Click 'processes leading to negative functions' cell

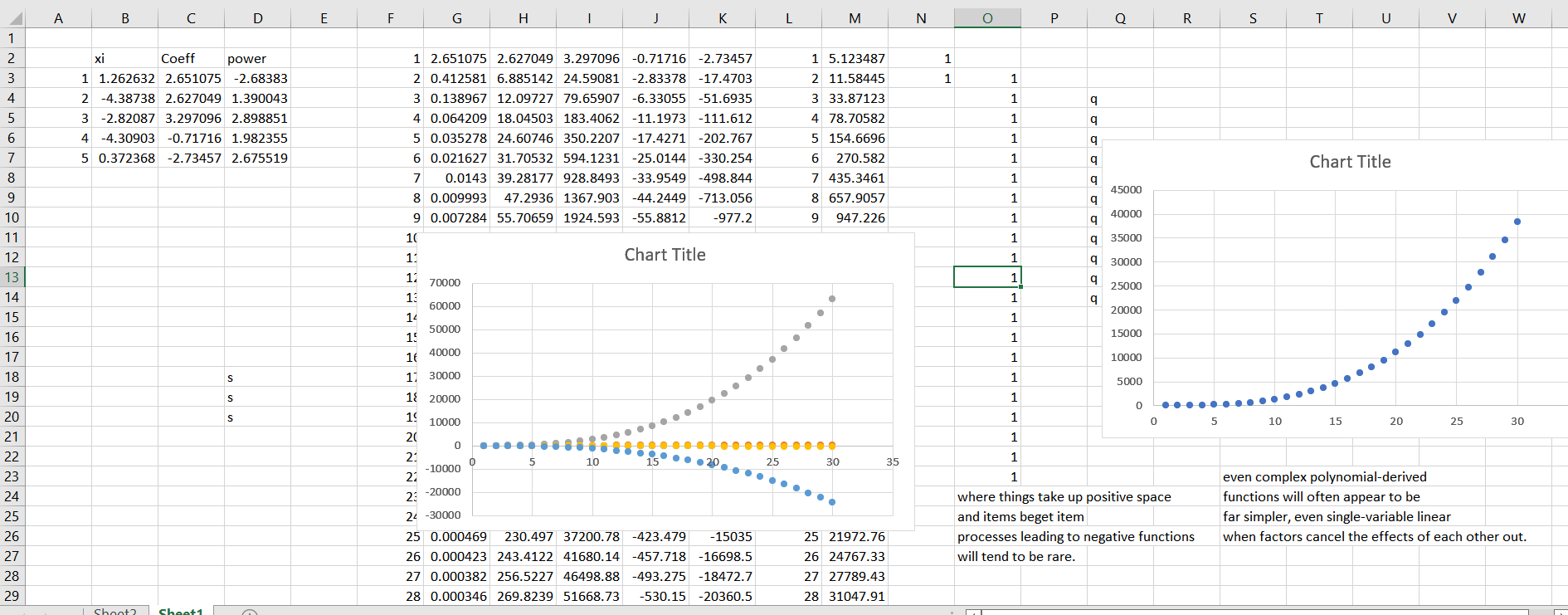pos(1076,536)
